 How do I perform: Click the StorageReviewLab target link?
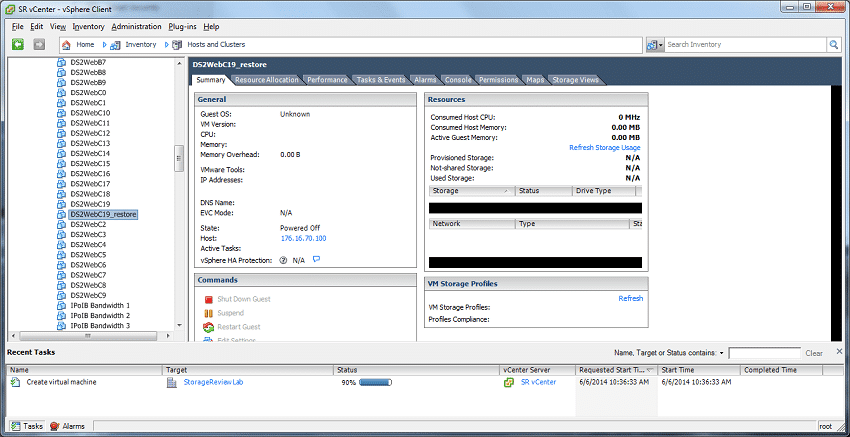coord(213,382)
